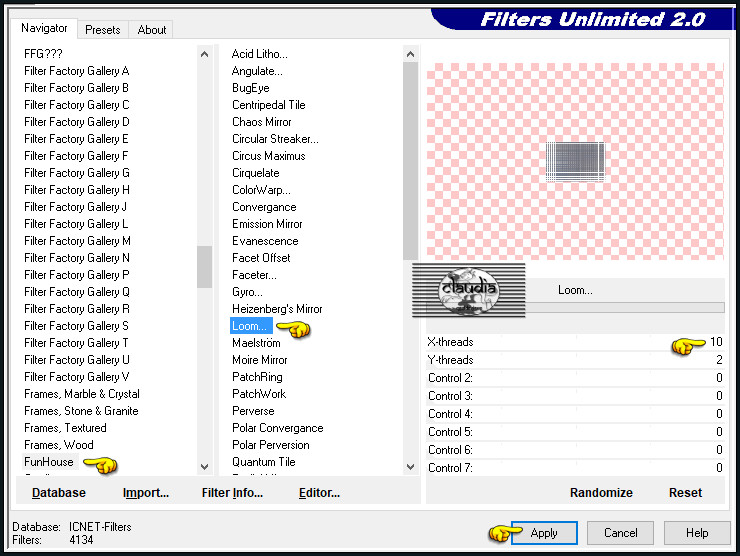
Task: Choose Circular Streaker... filter
Action: (x=275, y=139)
